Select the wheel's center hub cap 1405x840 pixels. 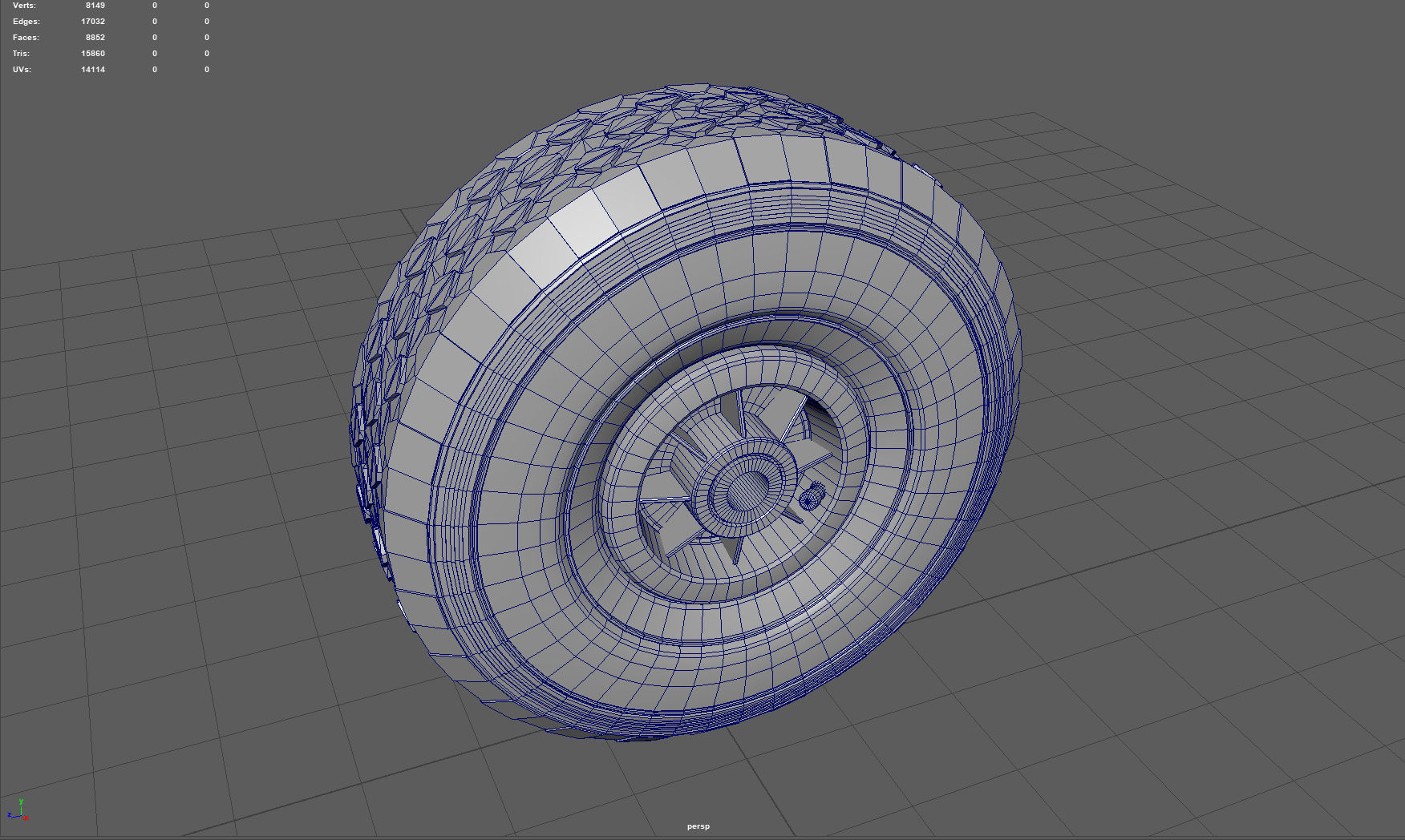pyautogui.click(x=747, y=487)
